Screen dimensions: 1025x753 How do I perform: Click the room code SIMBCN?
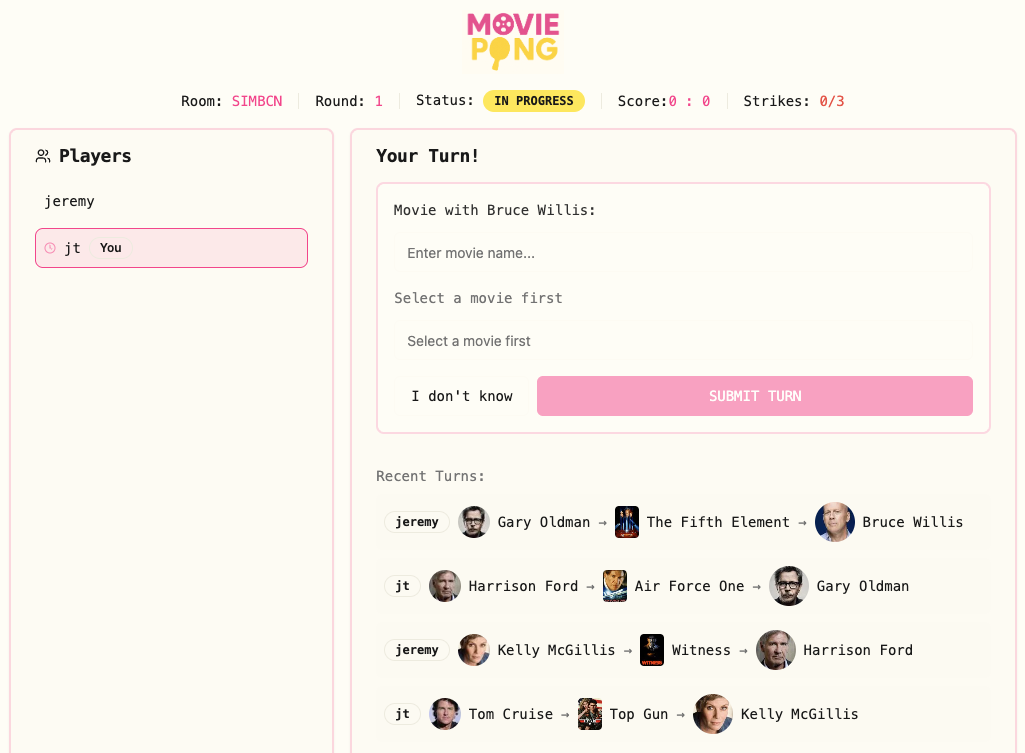(257, 101)
